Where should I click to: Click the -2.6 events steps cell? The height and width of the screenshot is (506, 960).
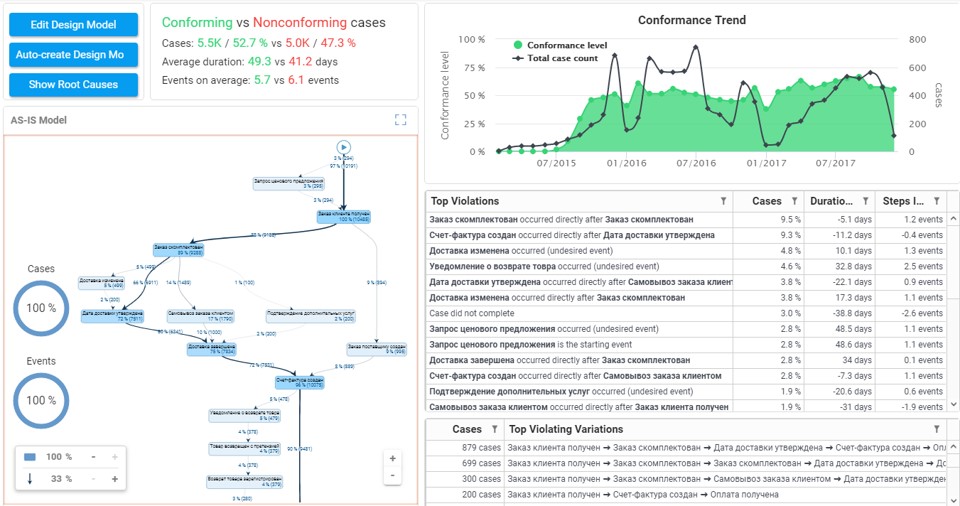coord(911,313)
